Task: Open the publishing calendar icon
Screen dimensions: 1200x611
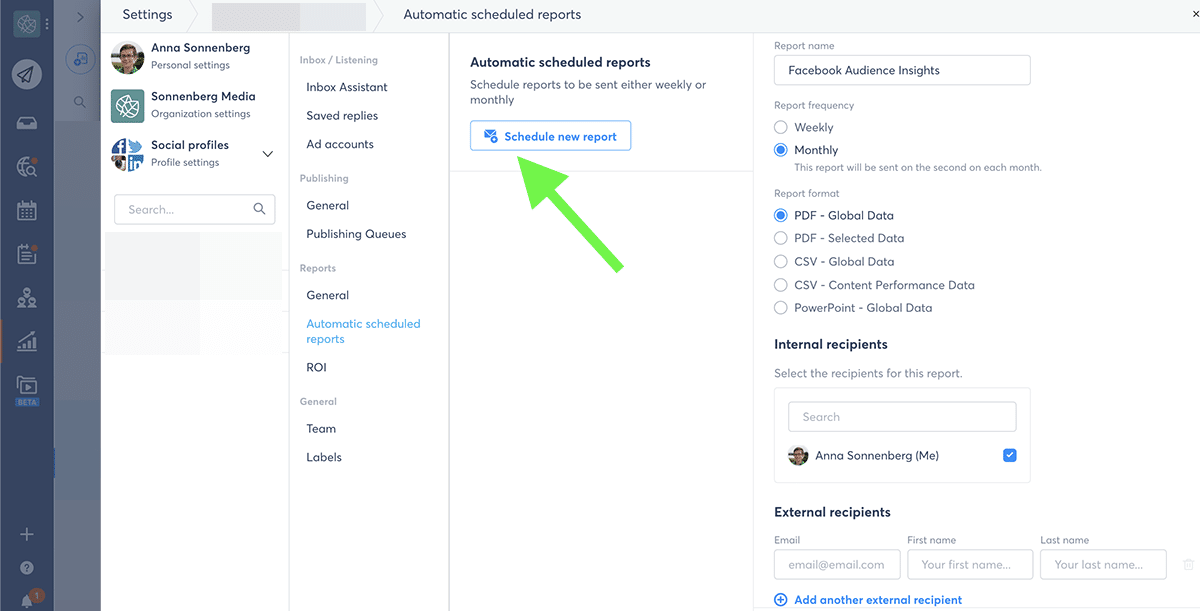Action: click(27, 210)
